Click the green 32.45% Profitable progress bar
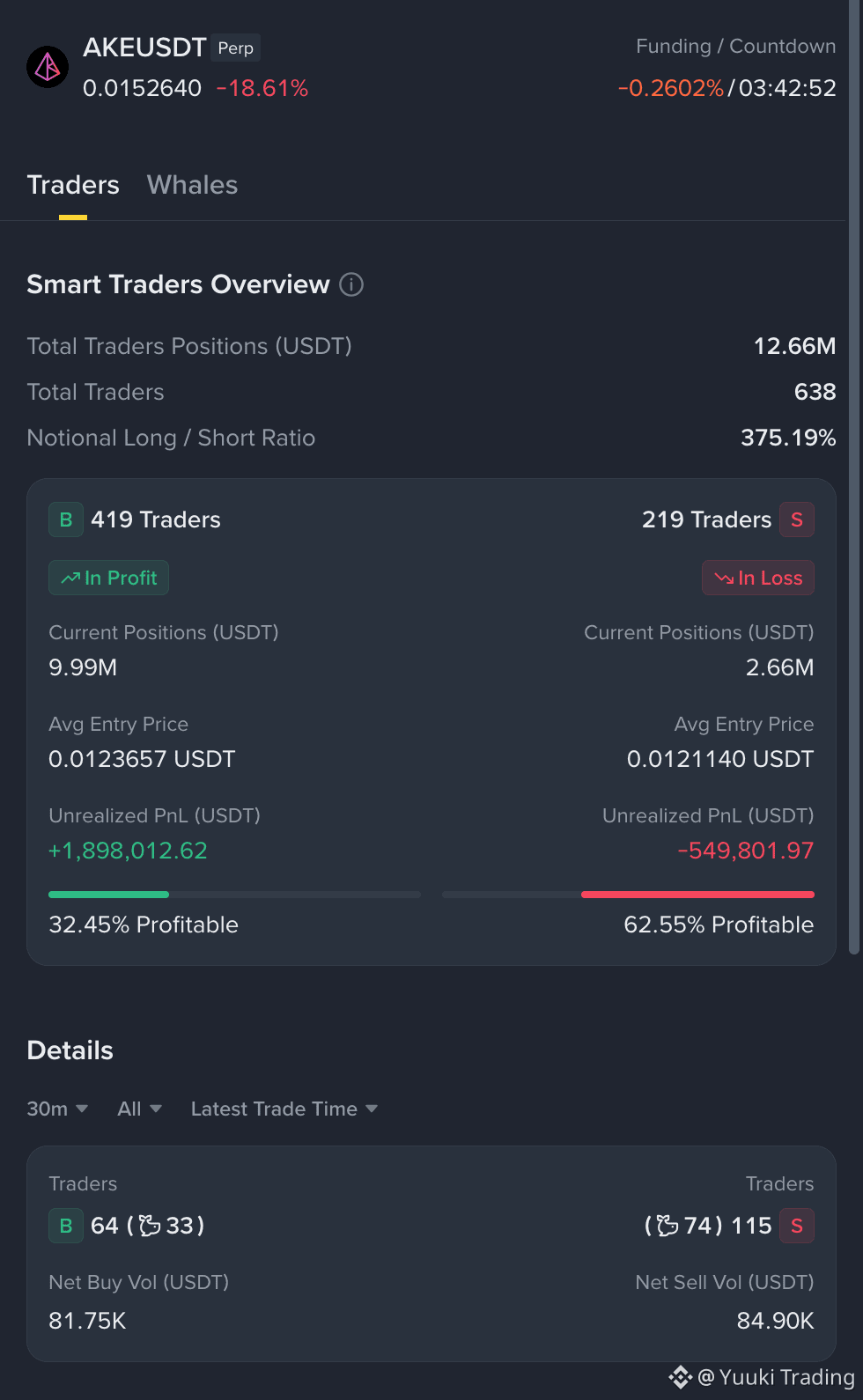863x1400 pixels. [108, 895]
